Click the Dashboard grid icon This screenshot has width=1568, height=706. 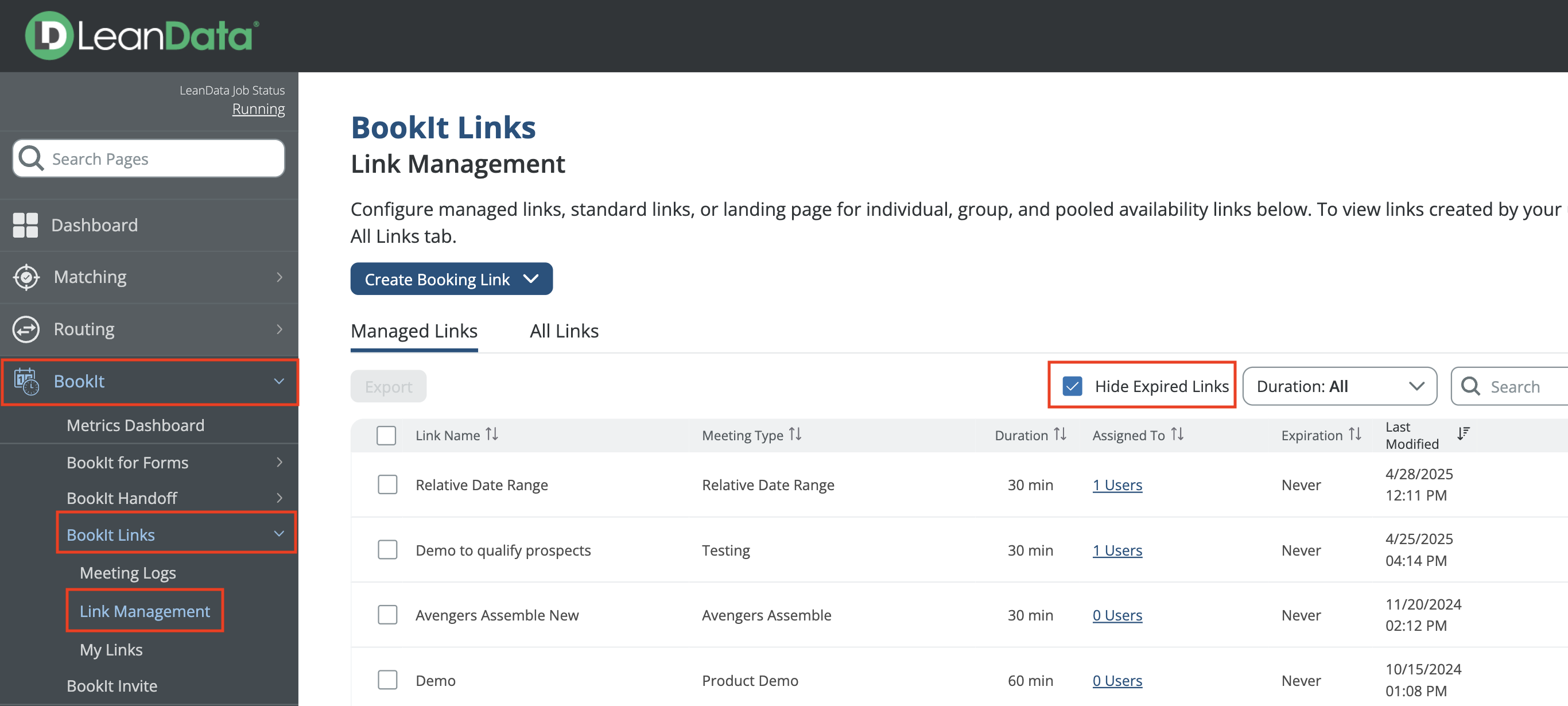pos(26,225)
